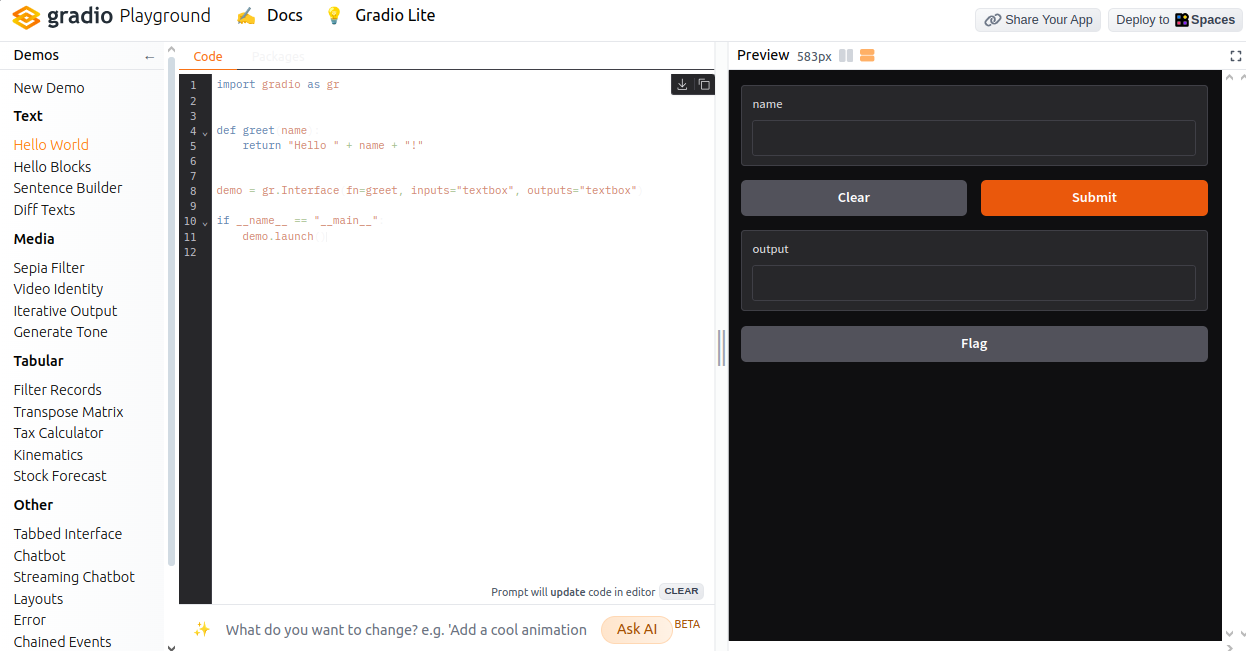This screenshot has width=1246, height=651.
Task: Open the Generate Tone demo
Action: [x=60, y=332]
